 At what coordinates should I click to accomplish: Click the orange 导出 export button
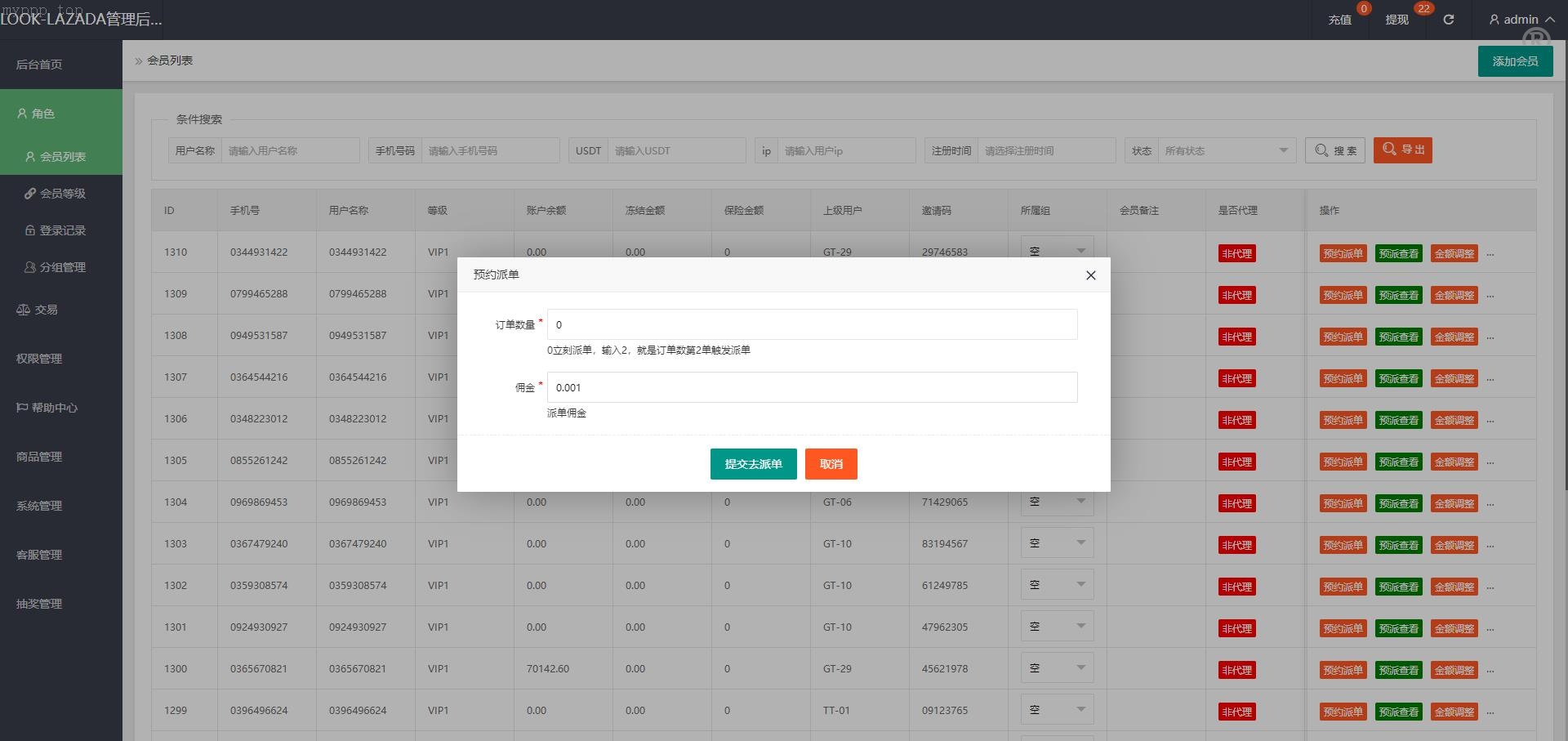[1402, 150]
